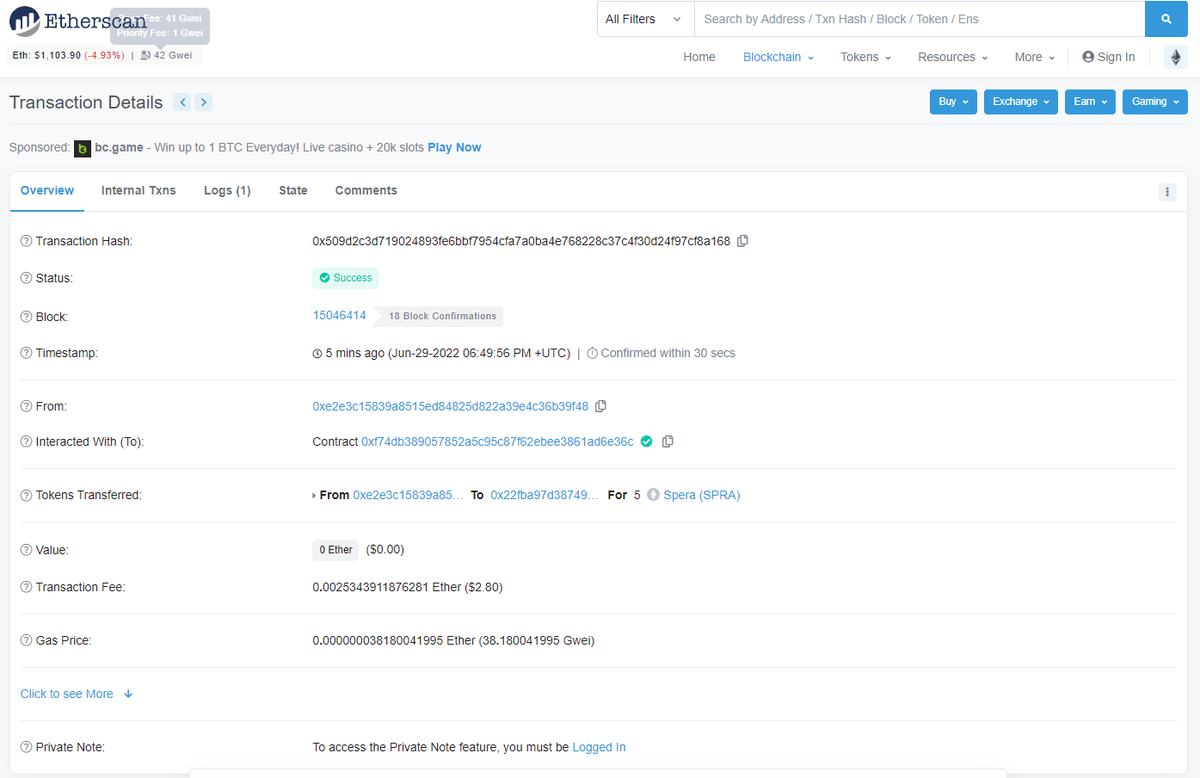Switch to the Internal Txns tab
The width and height of the screenshot is (1200, 778).
click(x=139, y=191)
